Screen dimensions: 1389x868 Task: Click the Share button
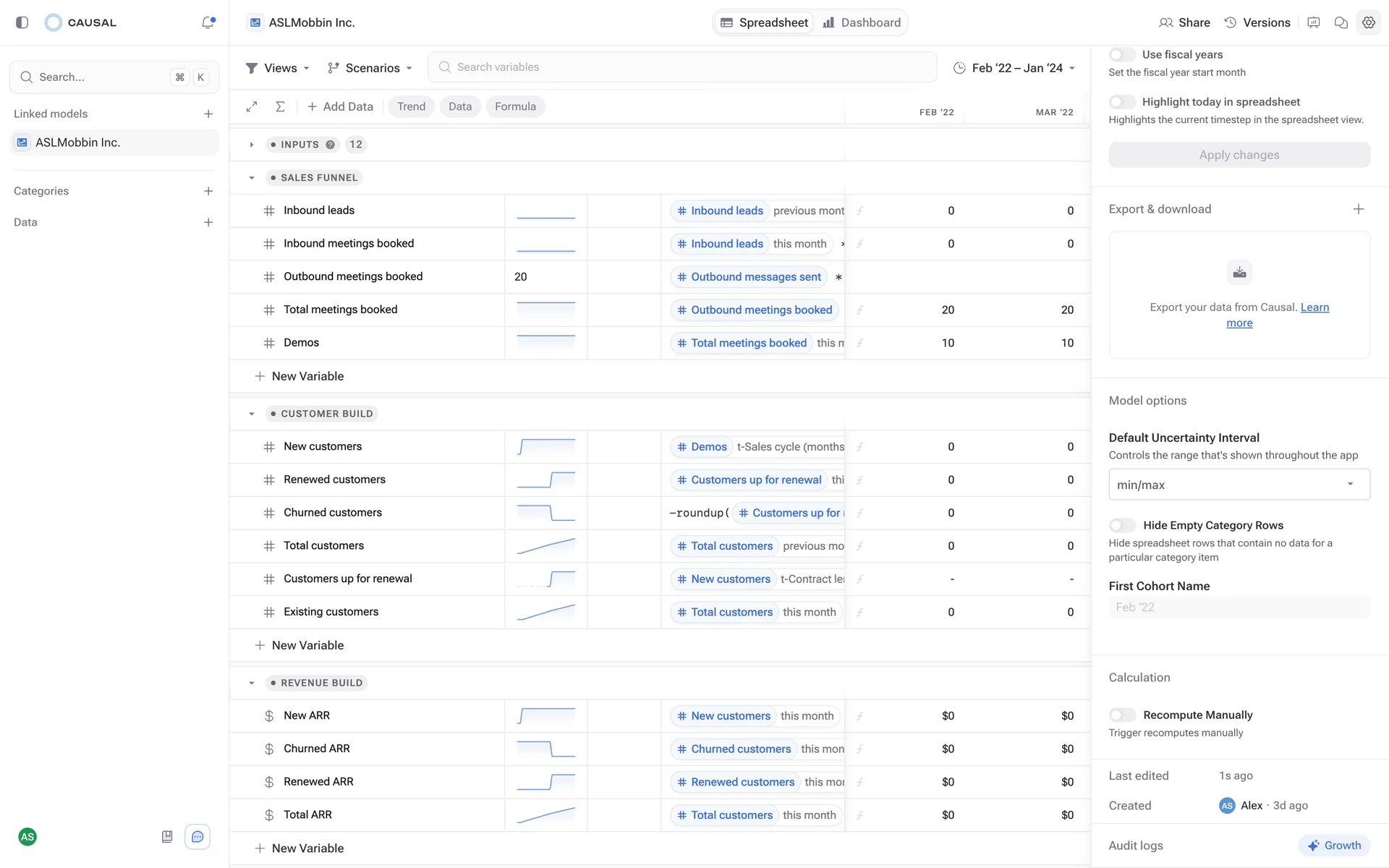[x=1184, y=22]
